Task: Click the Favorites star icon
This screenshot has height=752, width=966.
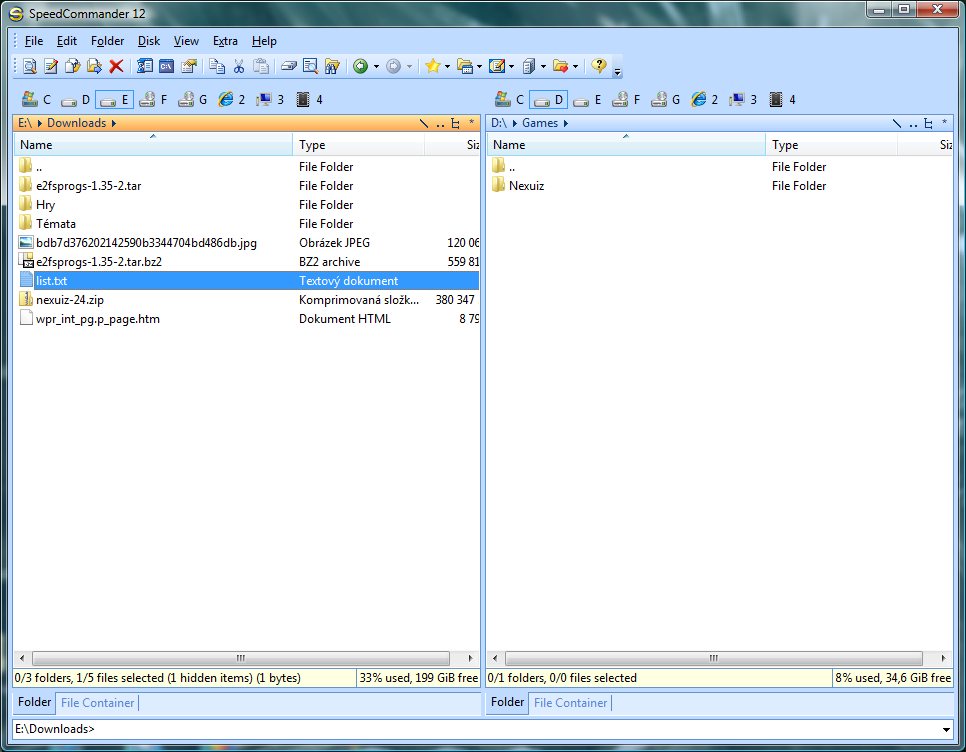Action: [x=432, y=66]
